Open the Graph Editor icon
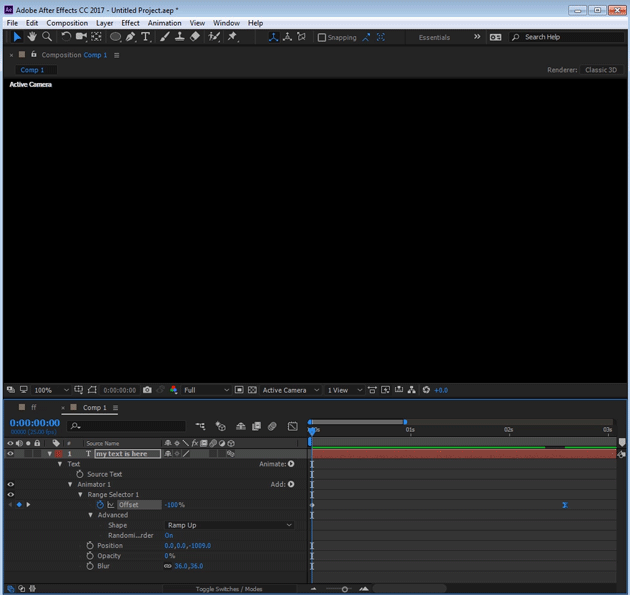 [x=292, y=426]
